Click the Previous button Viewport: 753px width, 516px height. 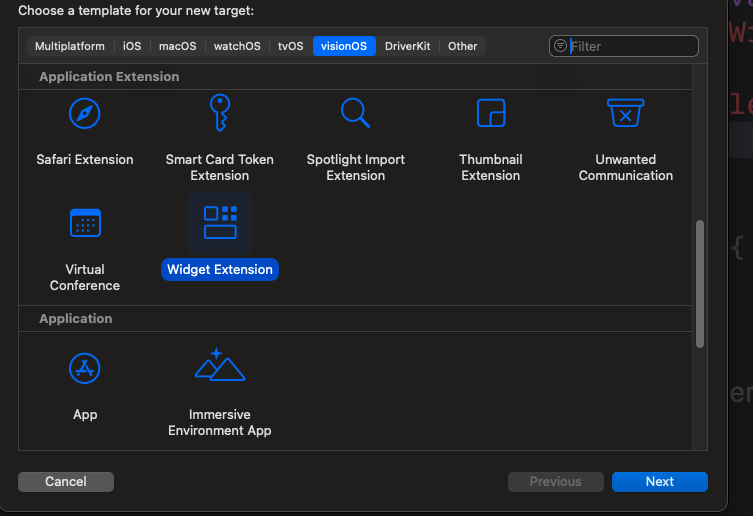(x=556, y=481)
